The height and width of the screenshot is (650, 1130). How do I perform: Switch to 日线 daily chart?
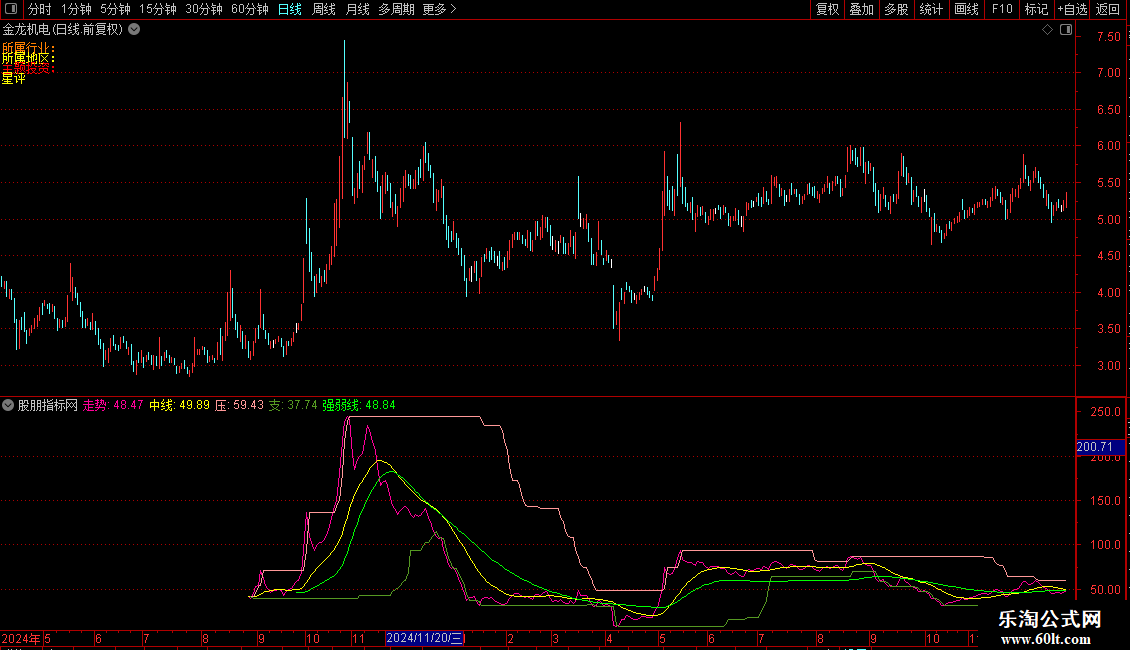tap(290, 9)
